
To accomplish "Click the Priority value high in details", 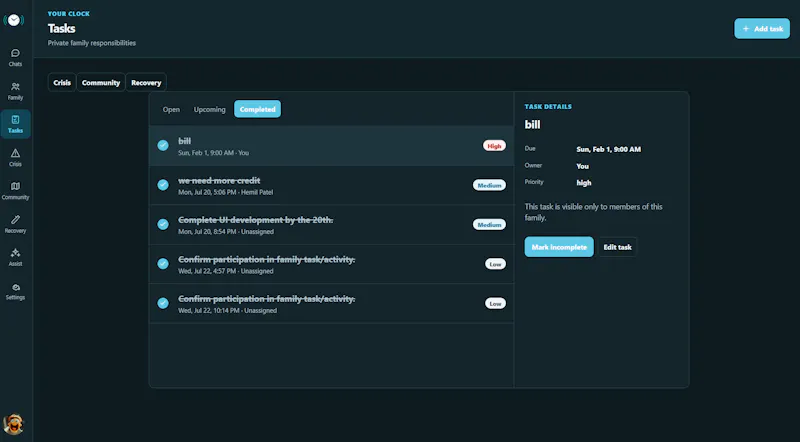I will tap(584, 183).
